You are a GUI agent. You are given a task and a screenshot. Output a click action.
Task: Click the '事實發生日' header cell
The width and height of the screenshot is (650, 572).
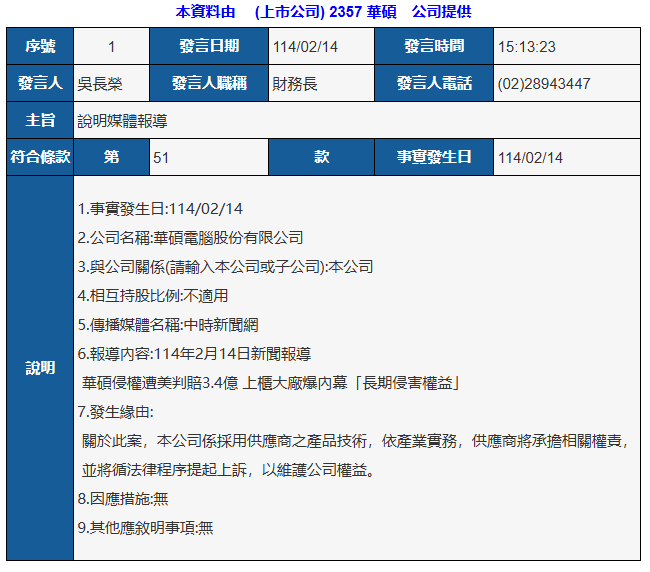[x=434, y=157]
